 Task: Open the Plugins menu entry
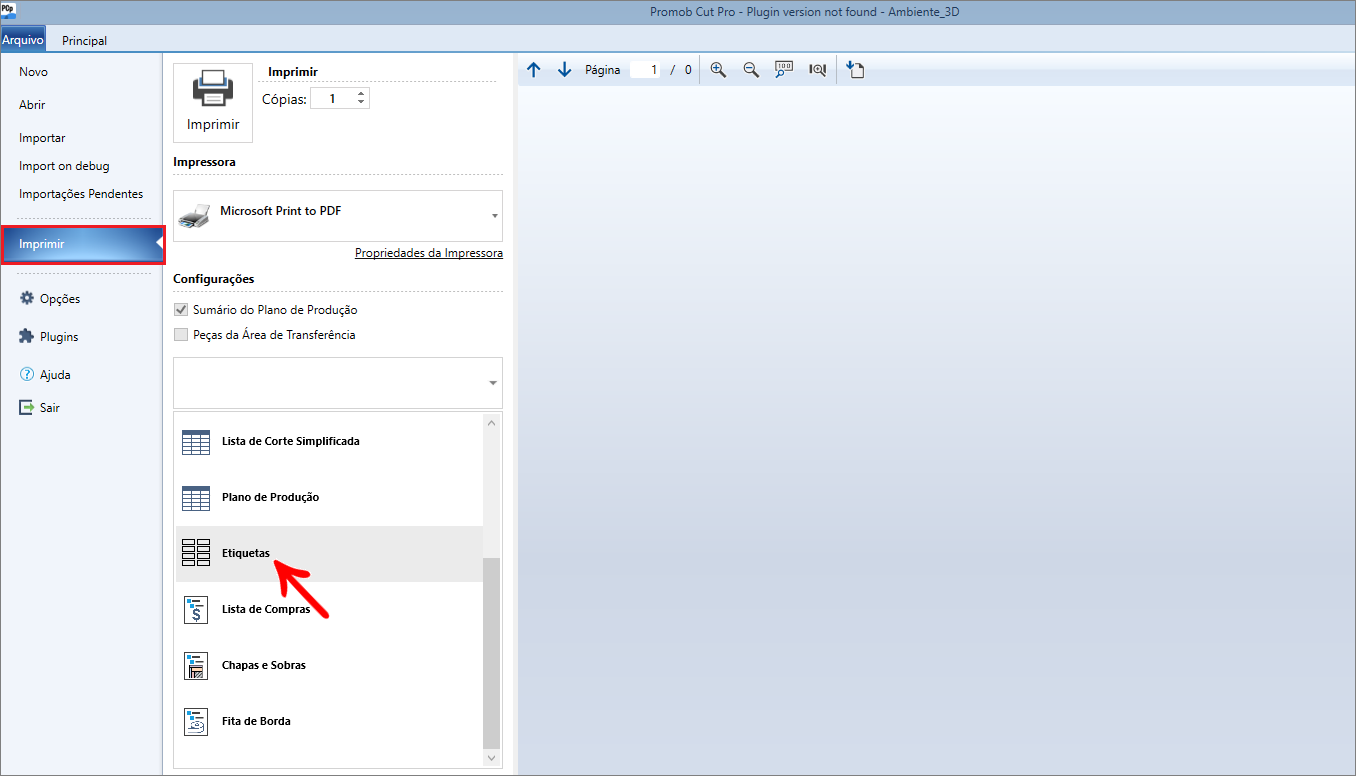[59, 337]
